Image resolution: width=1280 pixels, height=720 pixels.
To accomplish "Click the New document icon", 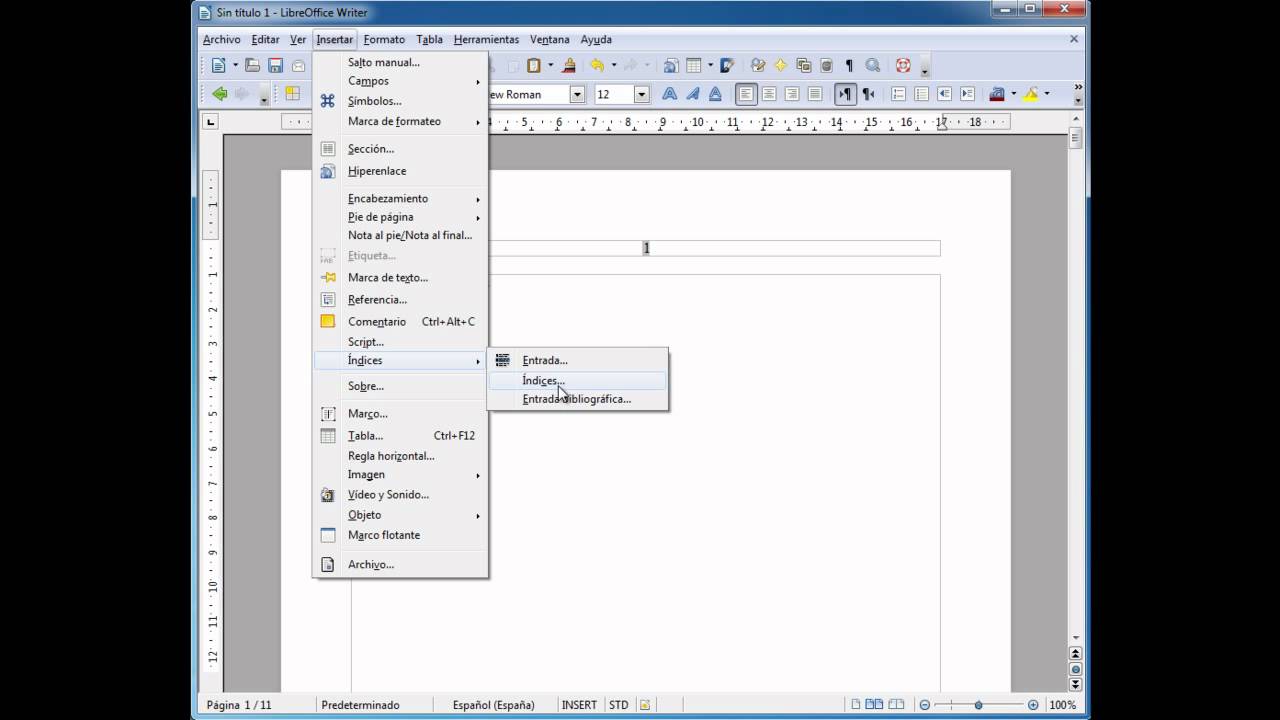I will tap(219, 66).
